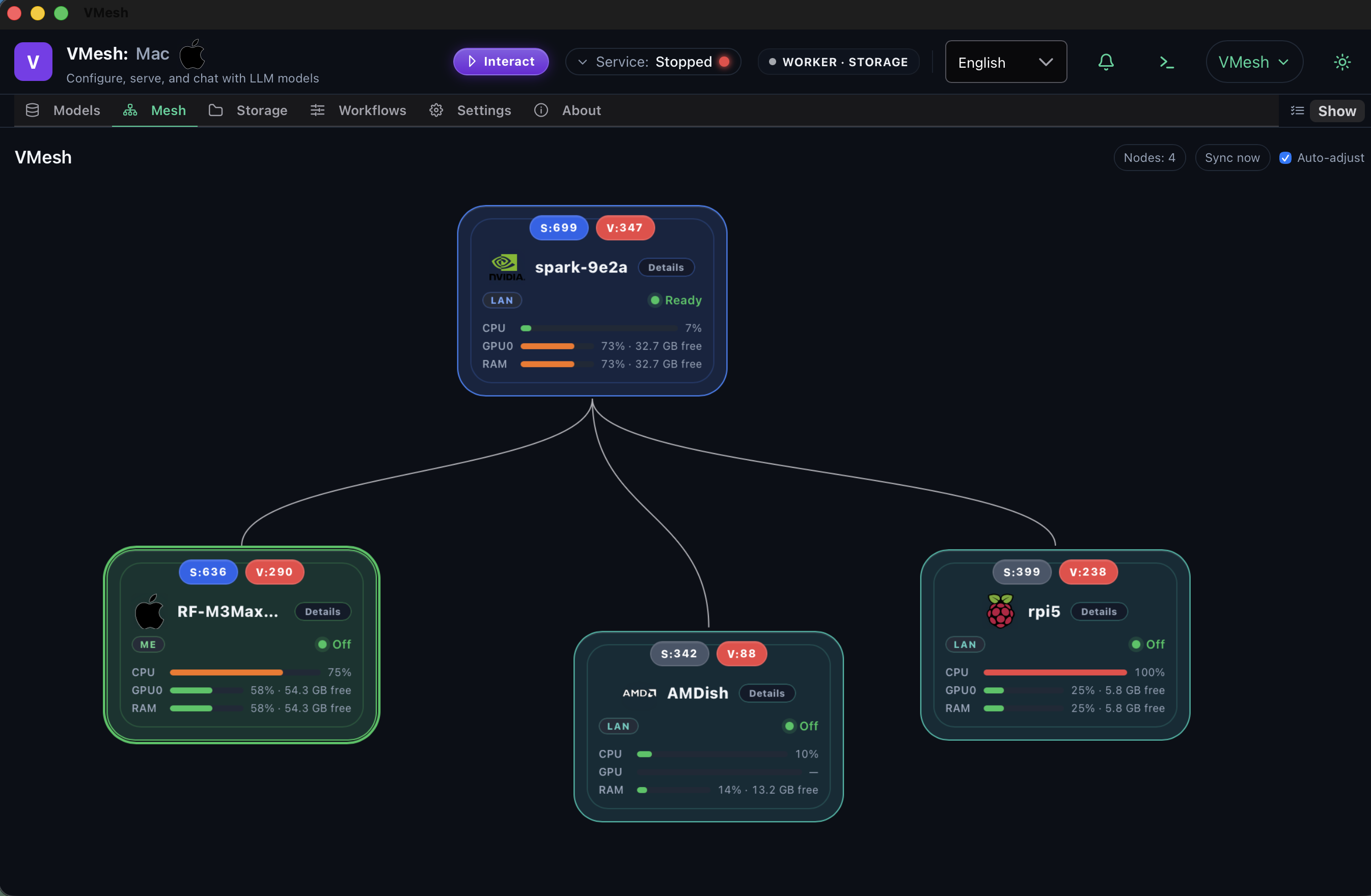Viewport: 1371px width, 896px height.
Task: Click the RF-M3Max... node title
Action: pos(228,611)
